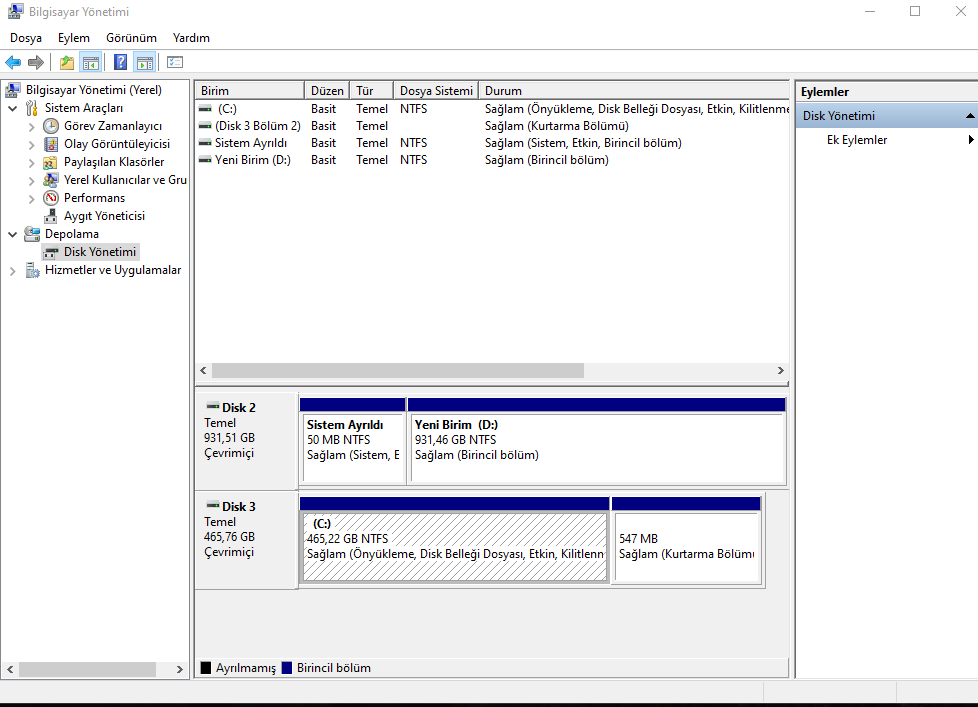Click the Disk 3 drive icon

click(x=213, y=505)
